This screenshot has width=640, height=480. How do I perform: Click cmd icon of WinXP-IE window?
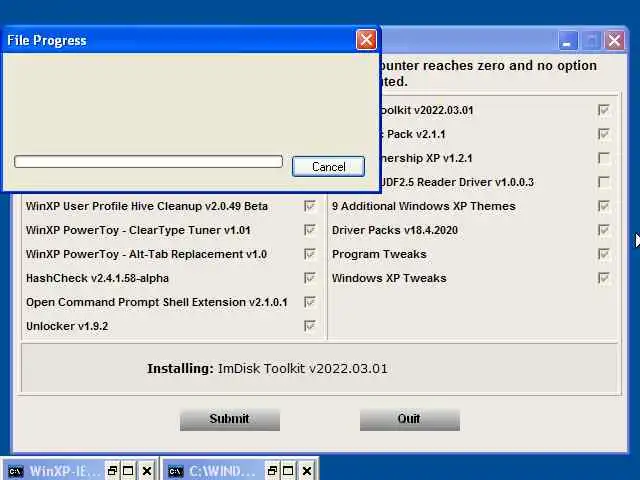[x=16, y=471]
